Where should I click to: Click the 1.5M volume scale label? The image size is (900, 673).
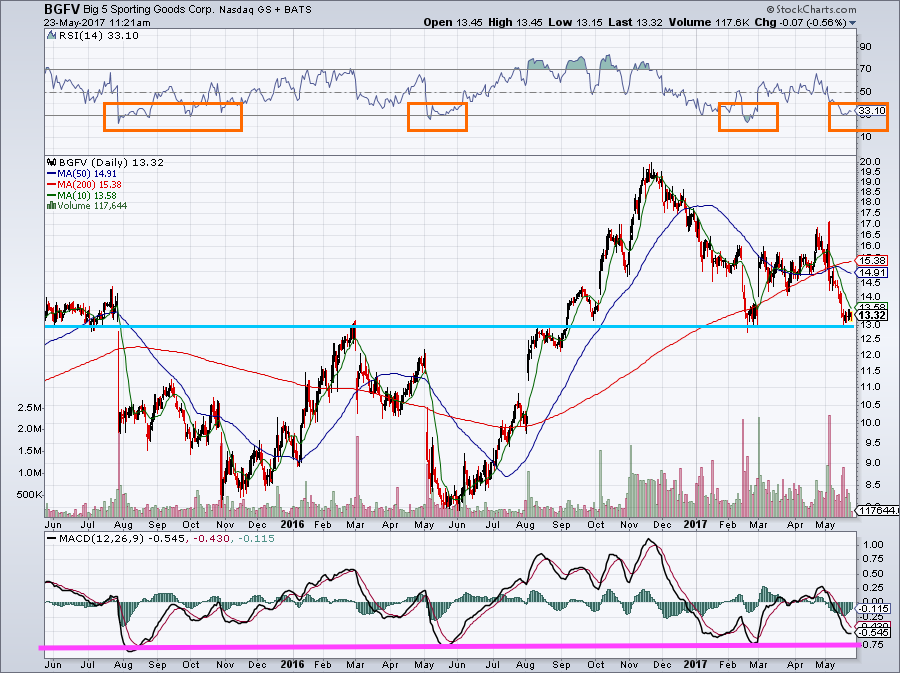[30, 451]
